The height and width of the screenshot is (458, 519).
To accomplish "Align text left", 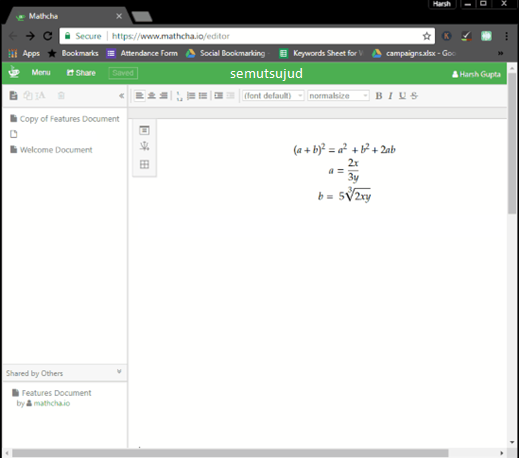I will click(140, 96).
